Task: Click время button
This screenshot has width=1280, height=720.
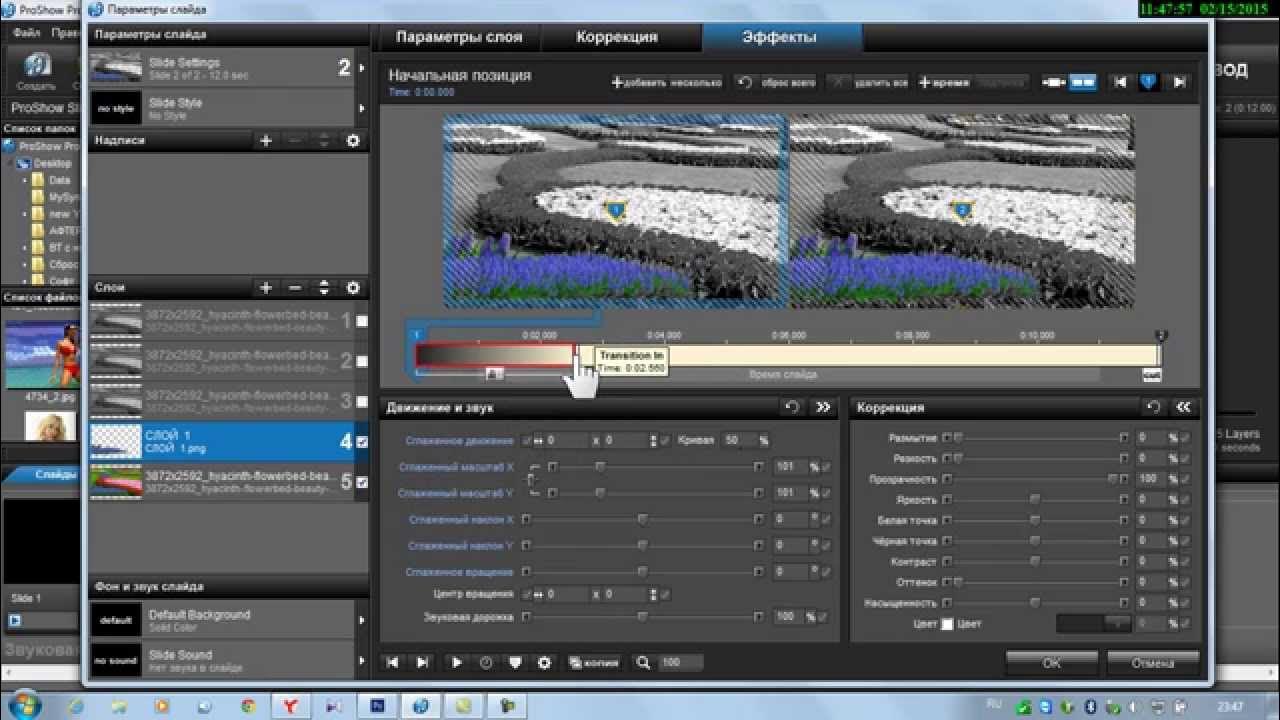Action: pos(944,83)
